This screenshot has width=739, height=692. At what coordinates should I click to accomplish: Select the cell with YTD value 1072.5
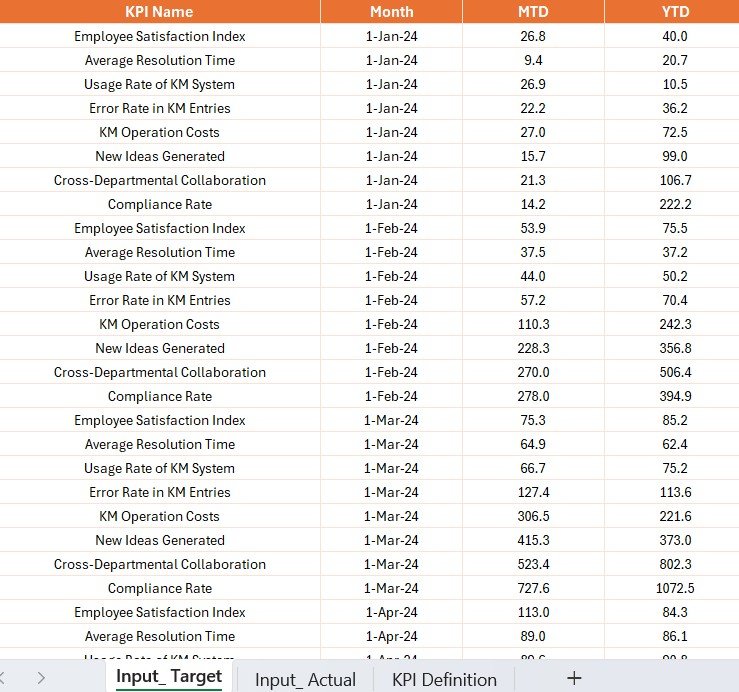pos(675,588)
